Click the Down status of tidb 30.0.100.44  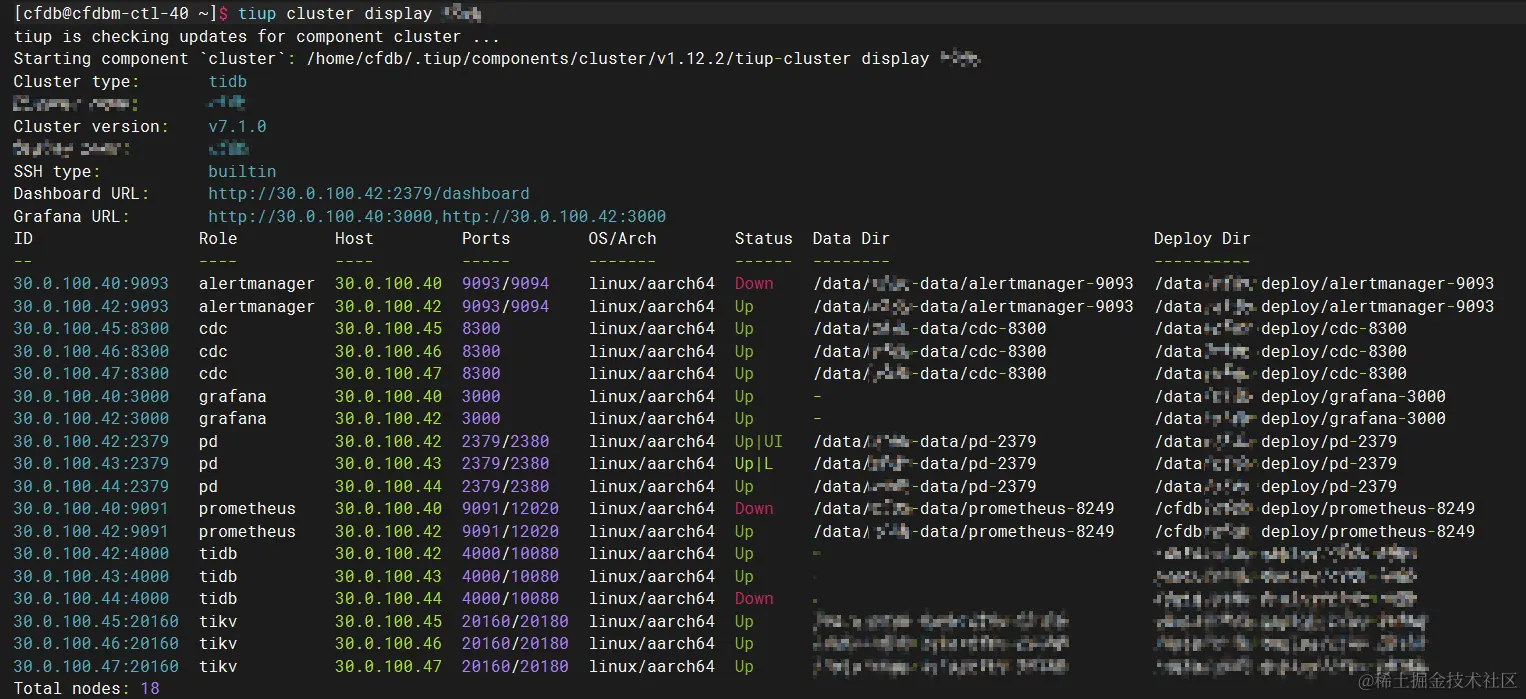754,599
